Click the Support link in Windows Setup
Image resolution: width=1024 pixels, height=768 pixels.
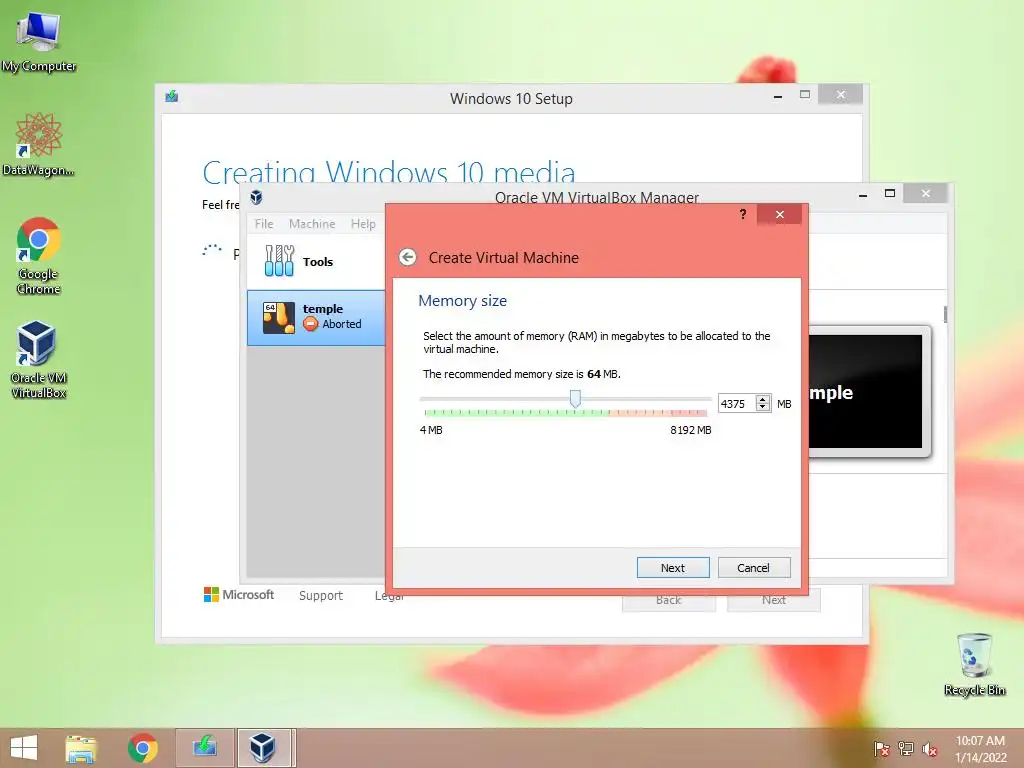pos(321,595)
